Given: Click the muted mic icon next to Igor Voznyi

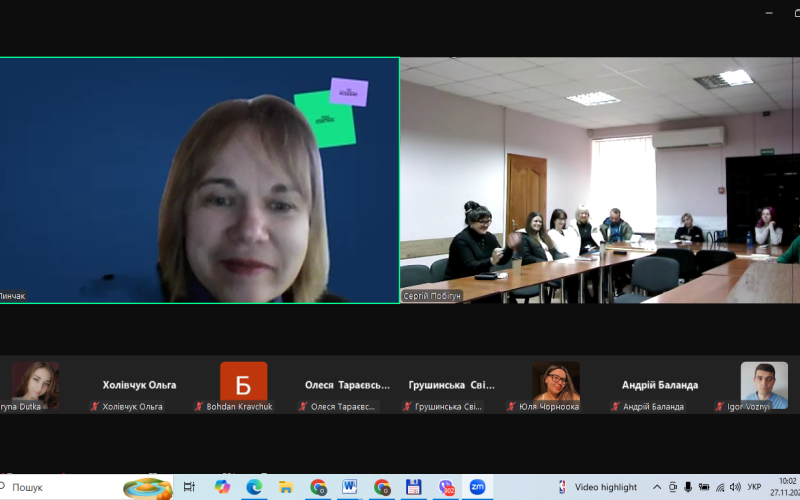Looking at the screenshot, I should (719, 407).
